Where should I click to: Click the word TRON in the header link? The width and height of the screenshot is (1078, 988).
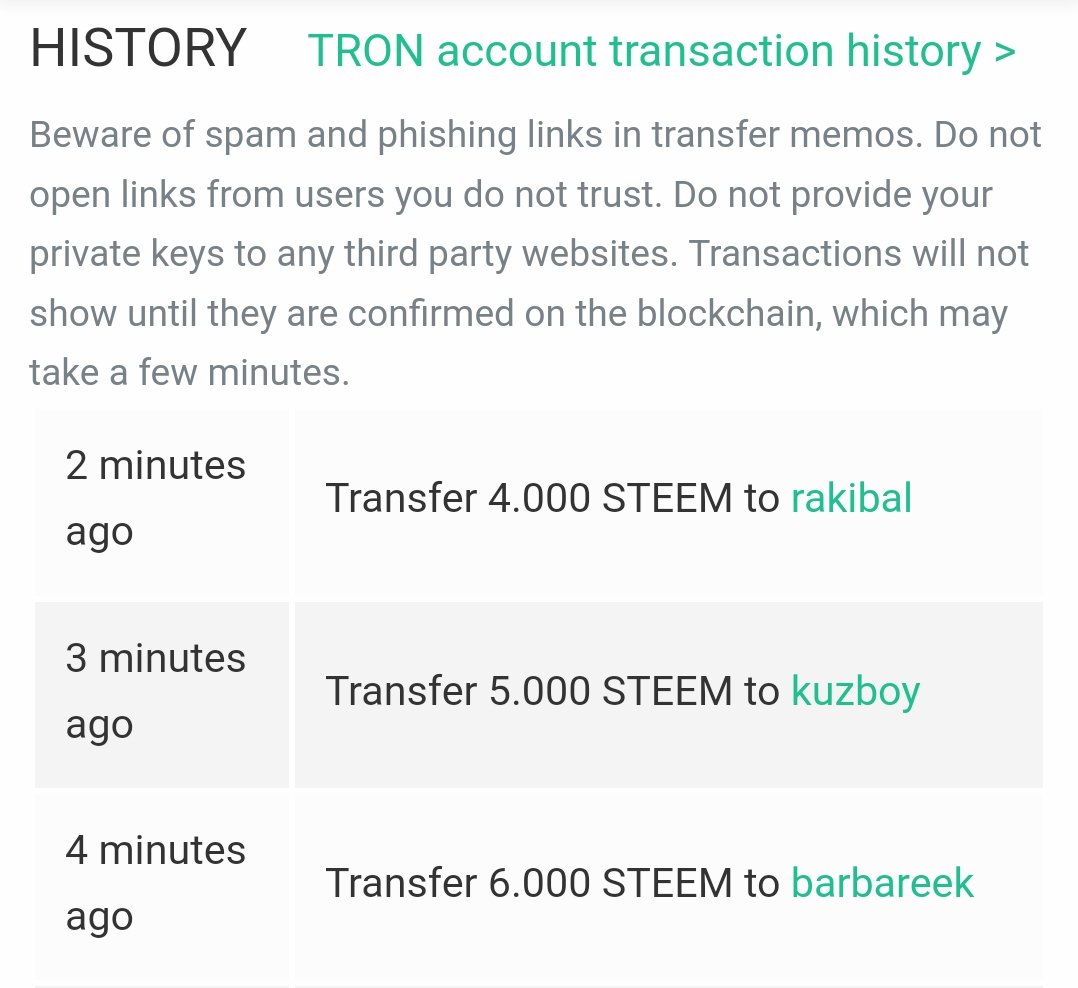(x=366, y=52)
